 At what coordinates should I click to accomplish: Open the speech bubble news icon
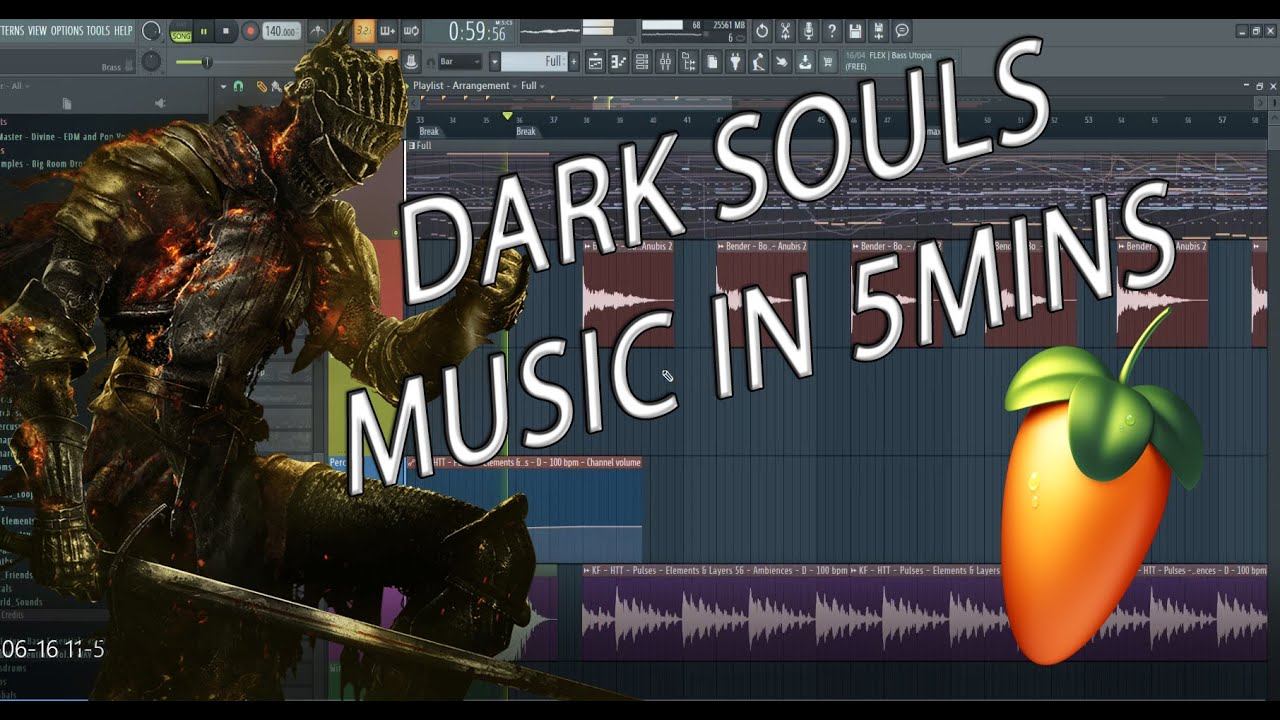pyautogui.click(x=902, y=31)
